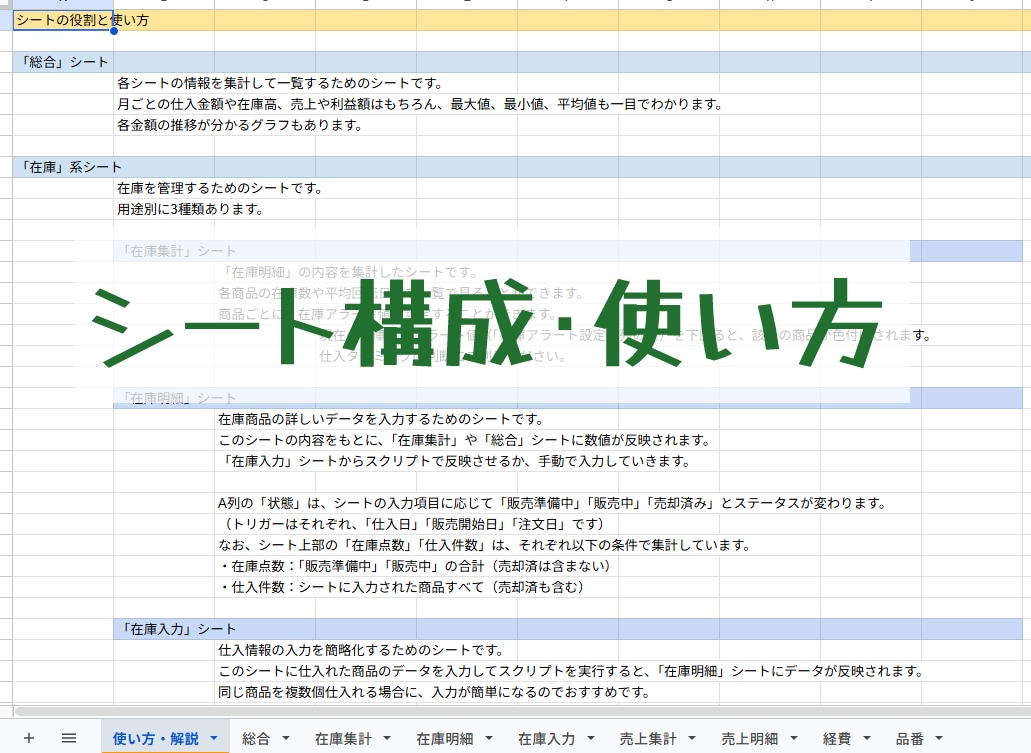The width and height of the screenshot is (1031, 753).
Task: Open the 売上集計 tab dropdown arrow
Action: (692, 738)
